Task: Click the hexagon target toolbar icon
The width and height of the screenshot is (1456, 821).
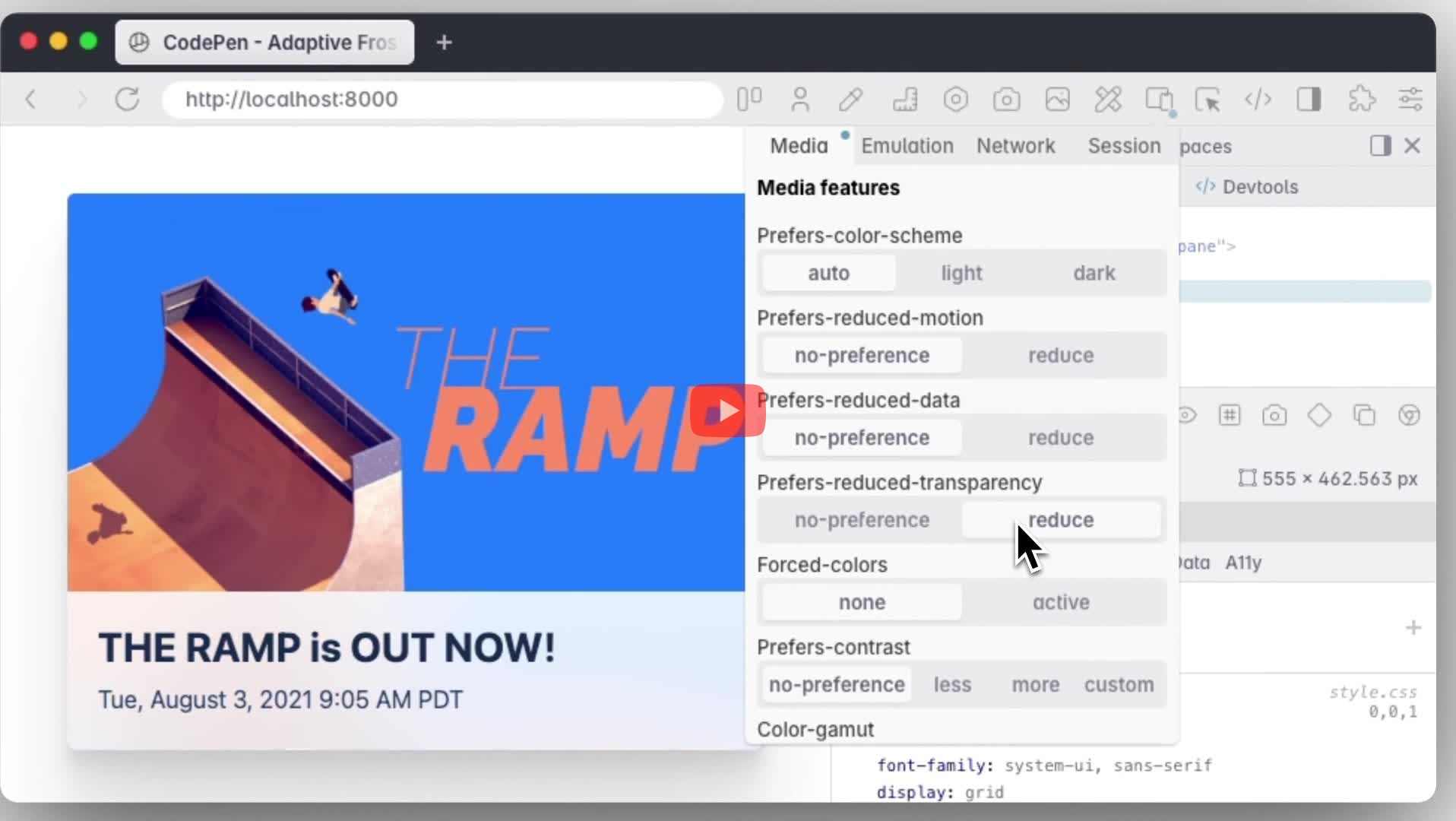Action: pyautogui.click(x=955, y=99)
